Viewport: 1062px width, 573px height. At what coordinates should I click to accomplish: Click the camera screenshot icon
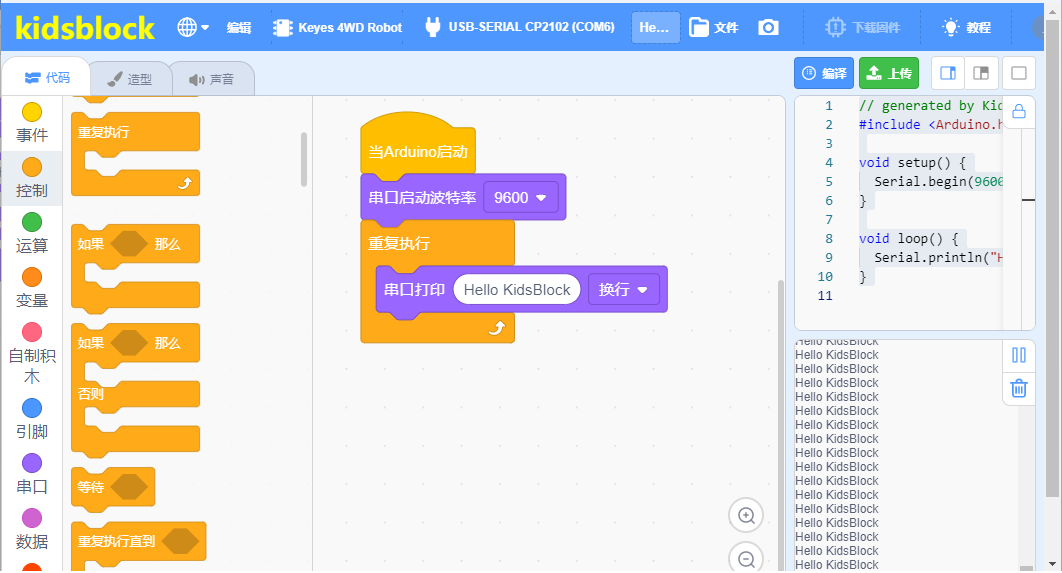click(768, 27)
